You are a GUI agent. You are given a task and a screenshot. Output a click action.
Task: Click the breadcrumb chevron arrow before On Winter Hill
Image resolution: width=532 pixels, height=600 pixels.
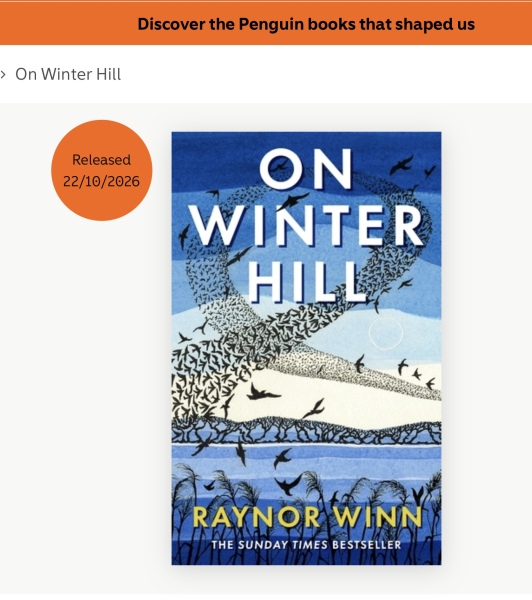pos(3,74)
